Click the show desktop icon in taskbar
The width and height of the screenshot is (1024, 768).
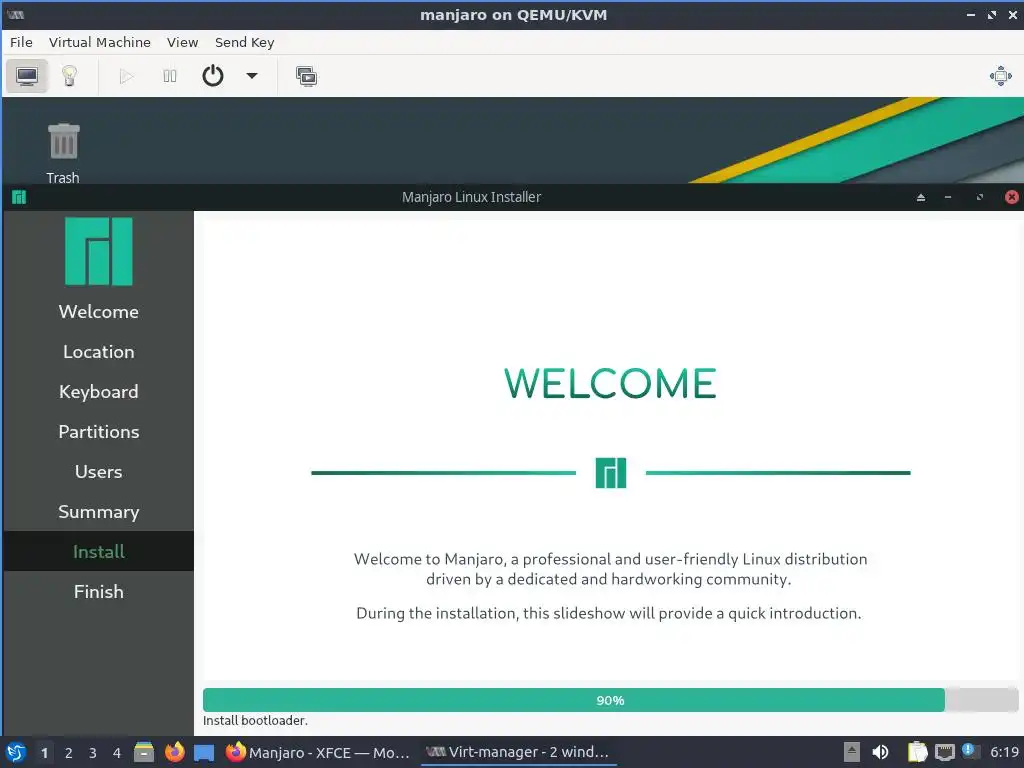click(204, 753)
